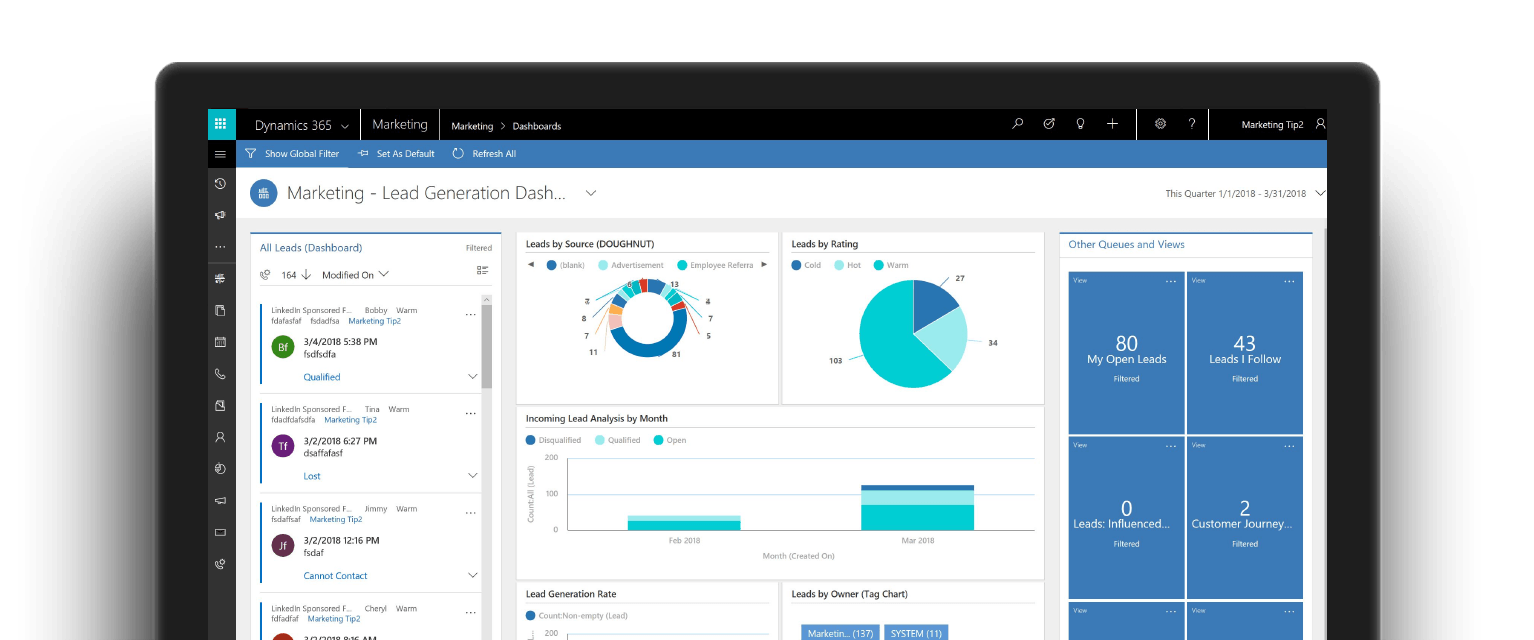Screen dimensions: 1534x640
Task: Expand the Bobby lead card chevron
Action: (473, 377)
